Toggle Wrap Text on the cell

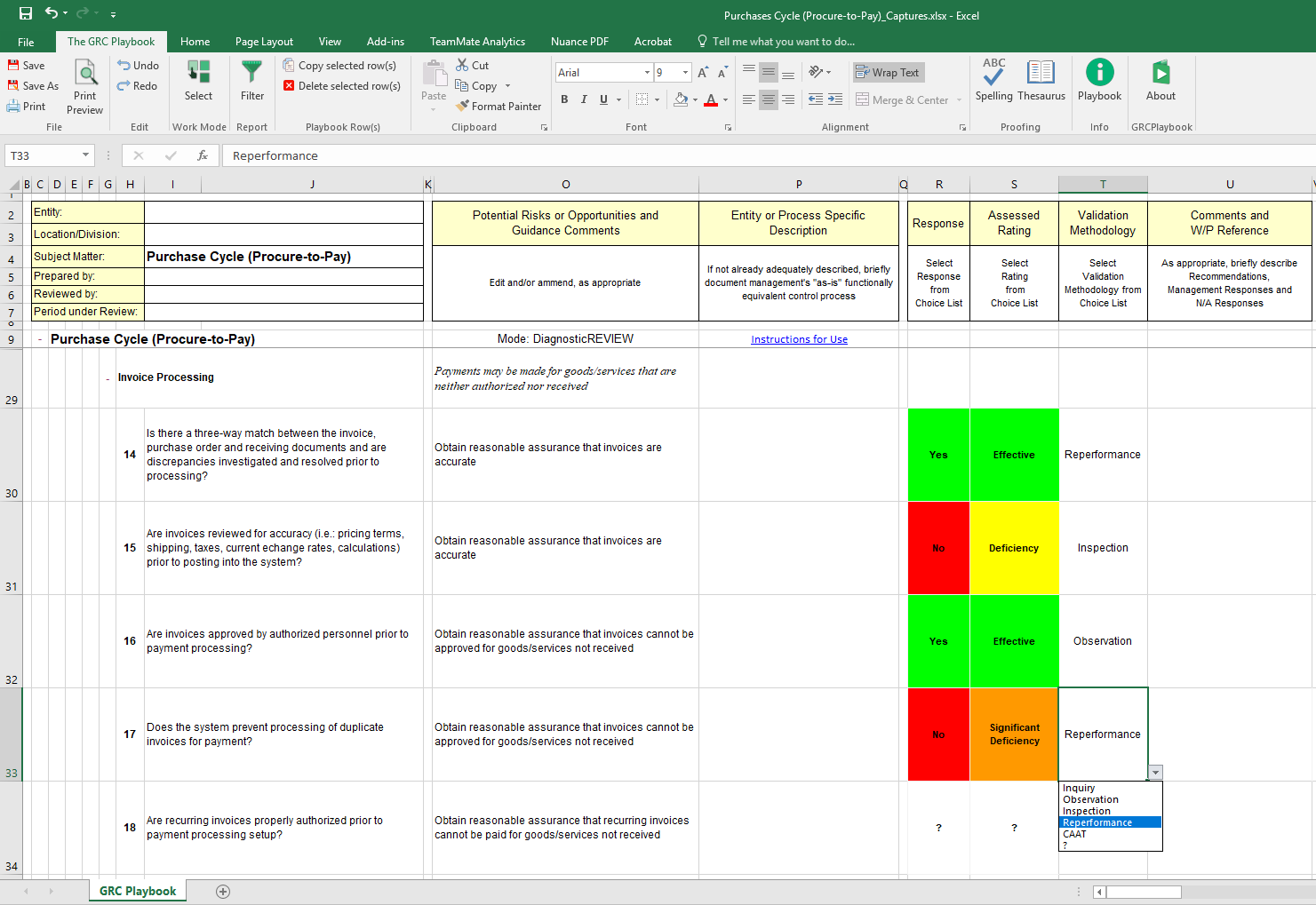(888, 73)
